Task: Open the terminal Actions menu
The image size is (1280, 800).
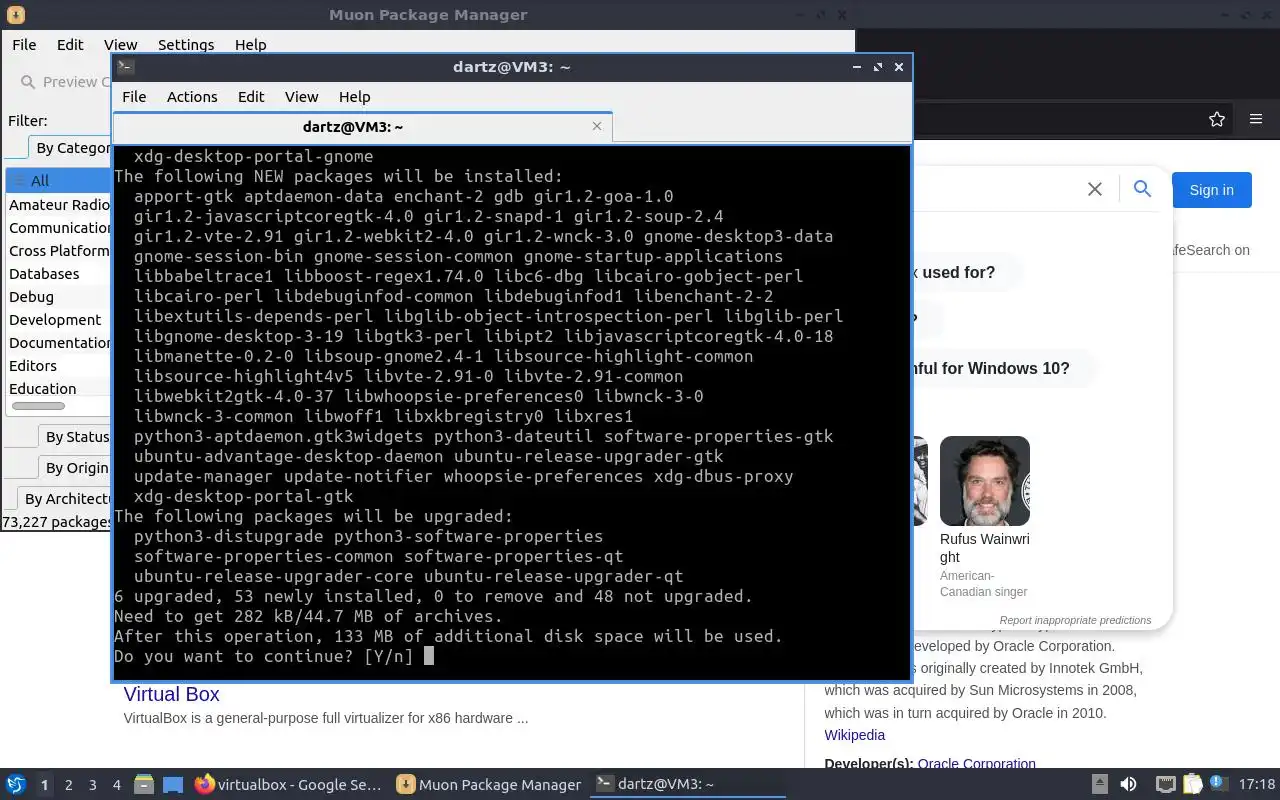Action: click(192, 97)
